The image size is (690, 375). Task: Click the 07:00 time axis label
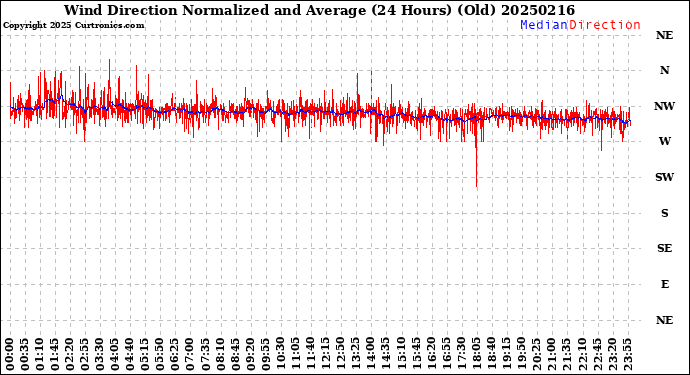190,354
